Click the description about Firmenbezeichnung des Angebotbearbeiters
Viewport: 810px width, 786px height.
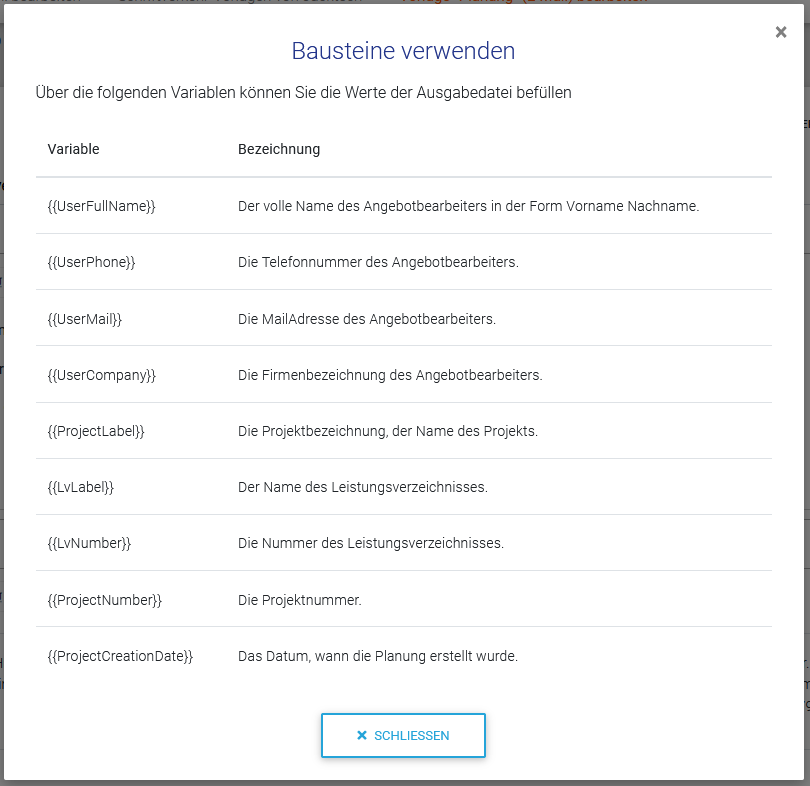click(x=390, y=375)
